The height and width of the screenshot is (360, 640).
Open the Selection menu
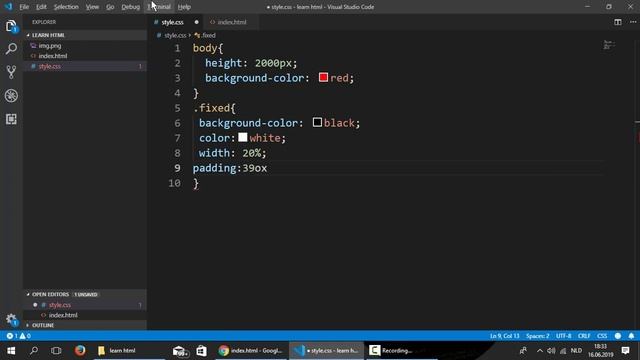(66, 7)
